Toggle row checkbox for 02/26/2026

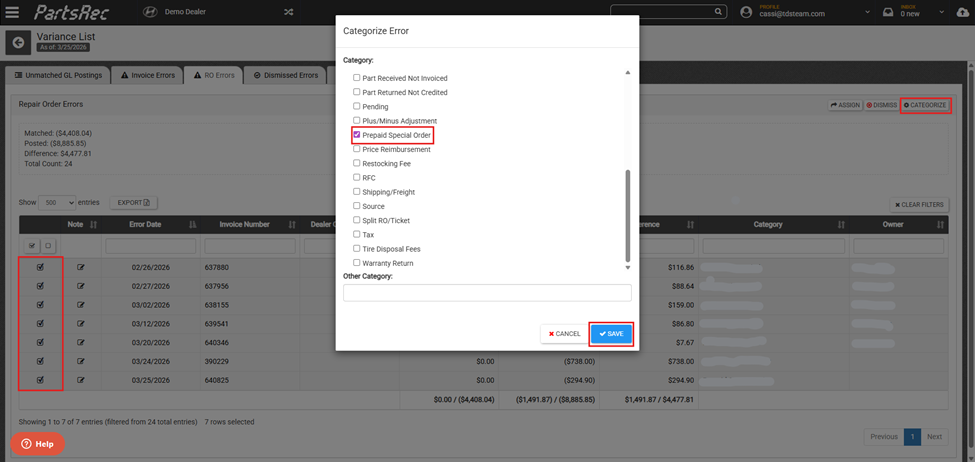pos(40,267)
